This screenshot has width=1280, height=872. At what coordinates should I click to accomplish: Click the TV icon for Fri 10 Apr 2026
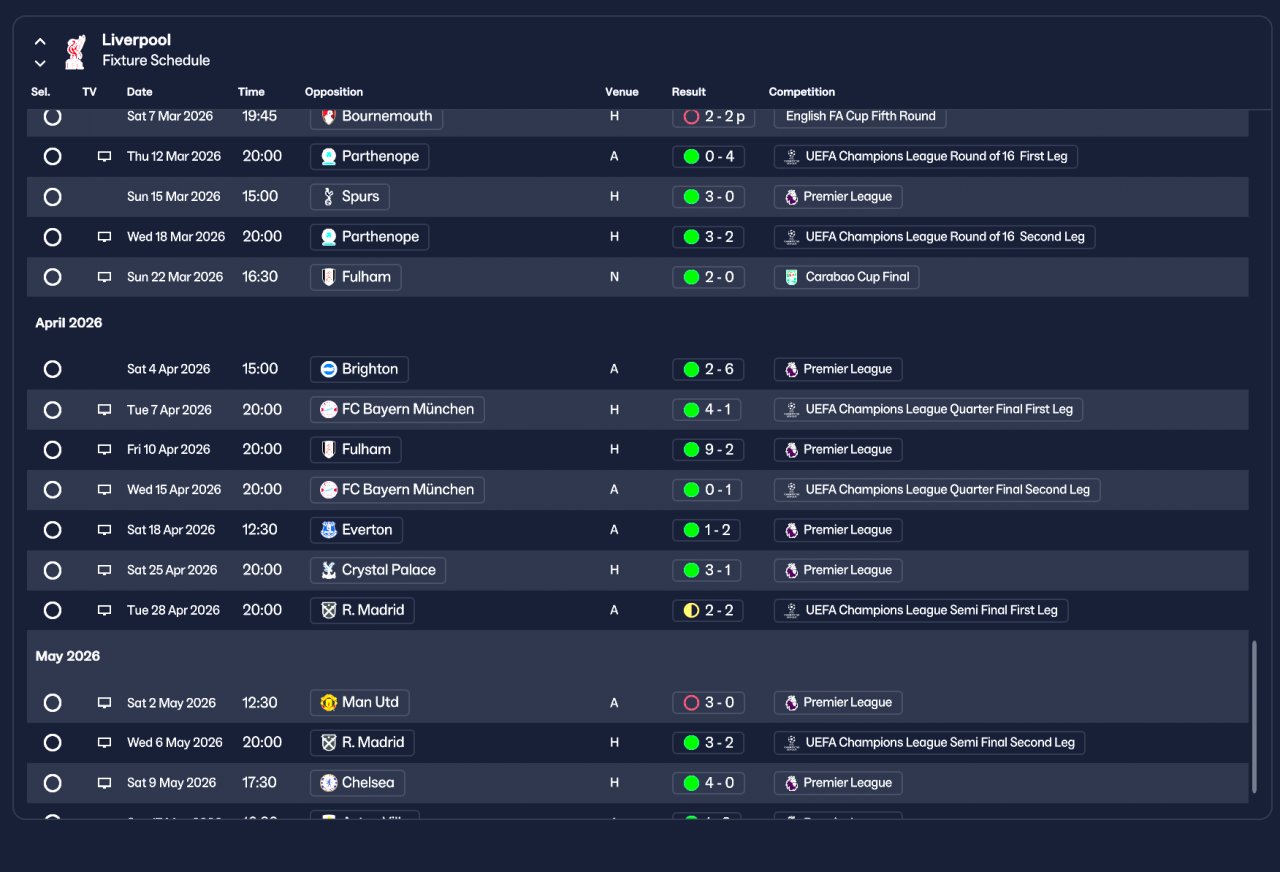click(104, 450)
